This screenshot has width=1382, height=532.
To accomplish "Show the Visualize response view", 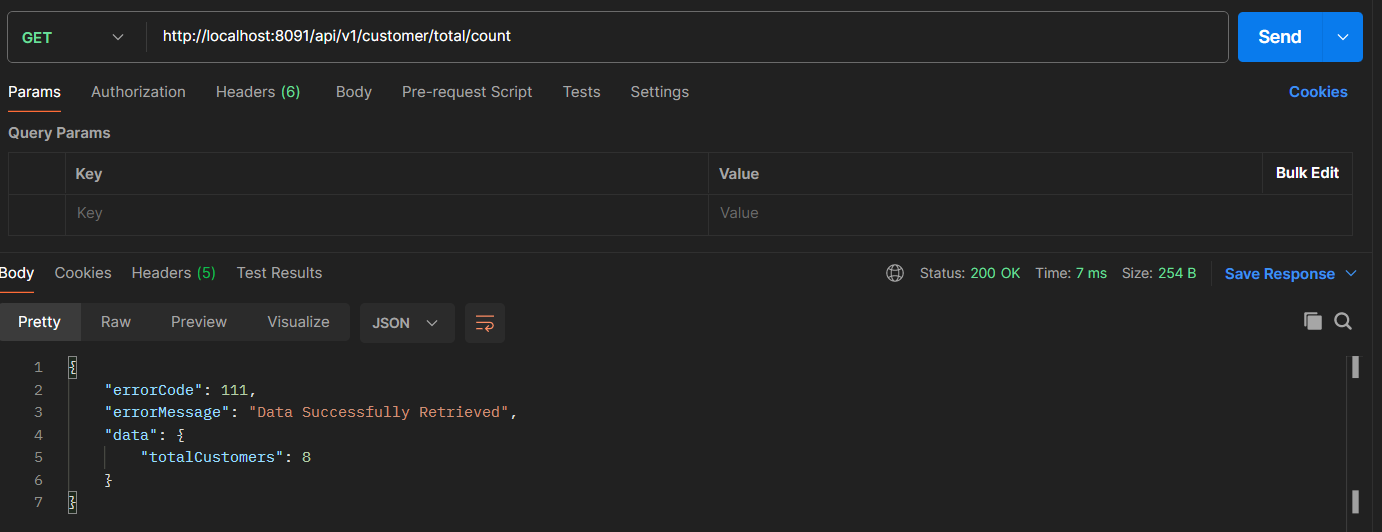I will pos(298,322).
